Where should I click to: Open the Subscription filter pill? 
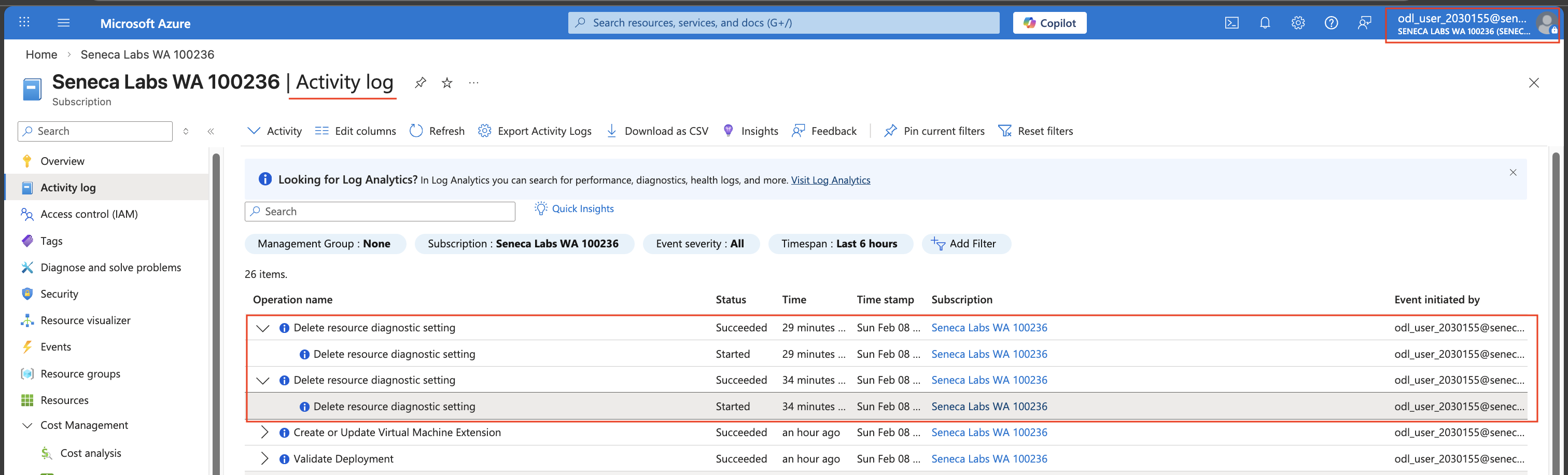[524, 244]
